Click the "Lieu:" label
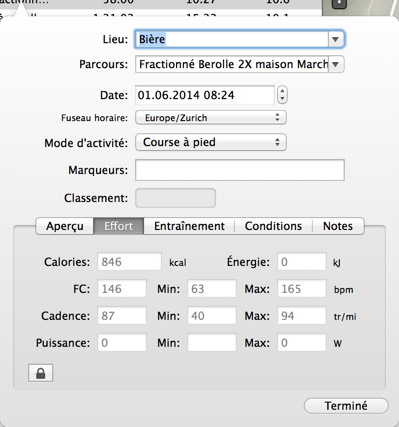This screenshot has height=427, width=399. [115, 39]
